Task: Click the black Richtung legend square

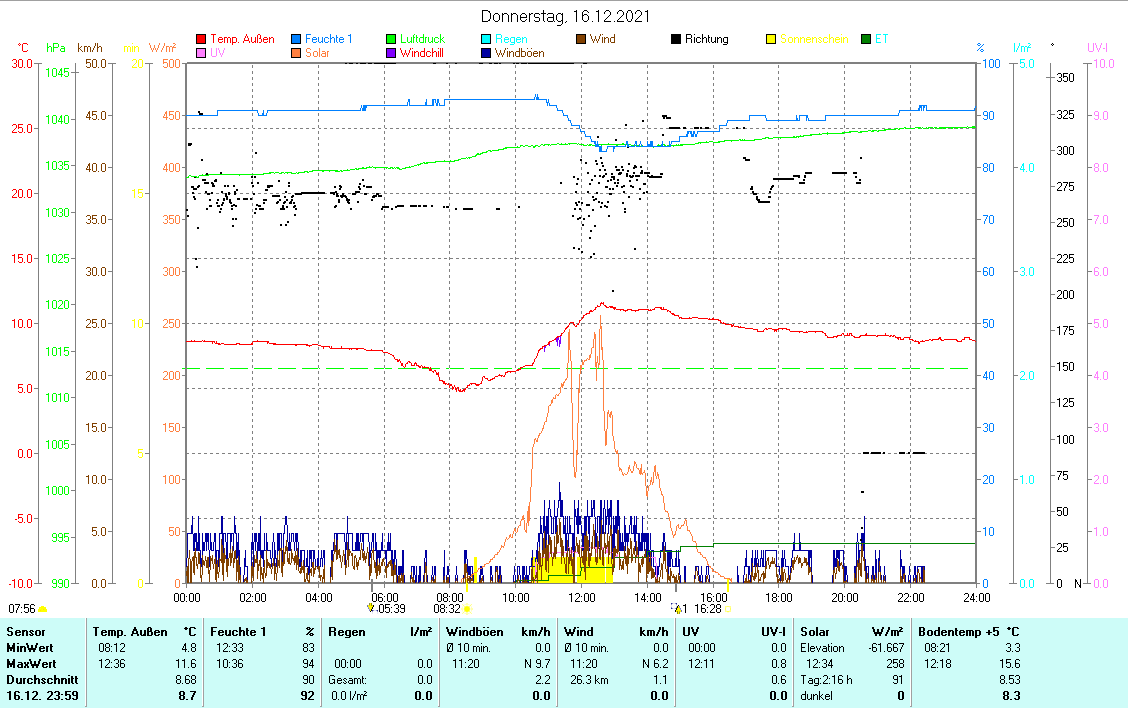Action: (x=677, y=39)
